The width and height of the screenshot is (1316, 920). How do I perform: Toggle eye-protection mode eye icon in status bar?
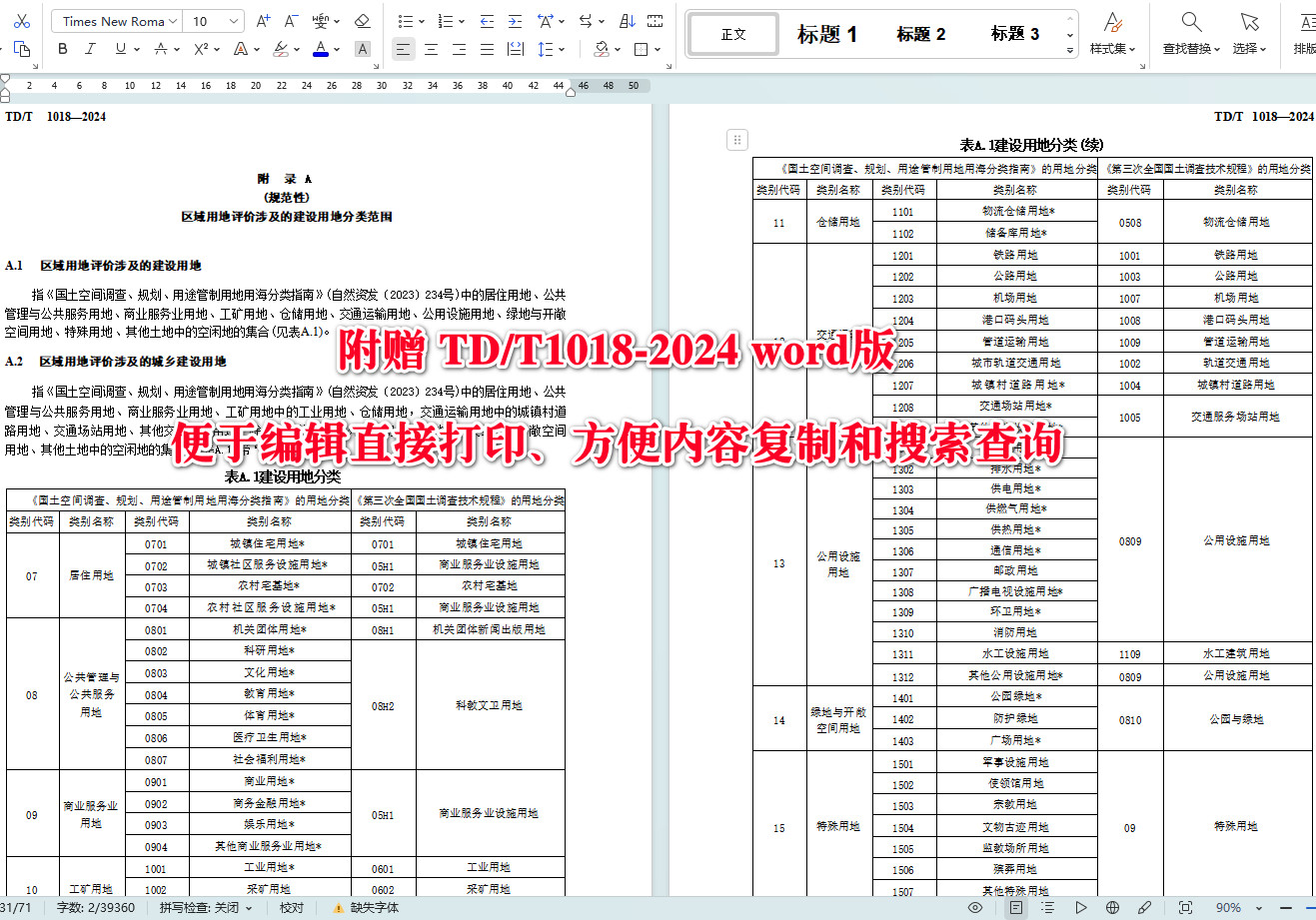975,908
